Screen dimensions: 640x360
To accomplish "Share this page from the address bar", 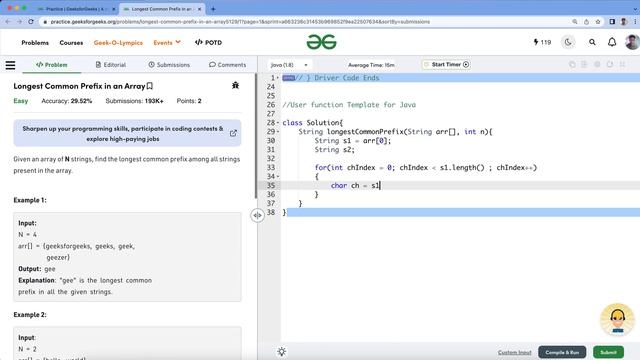I will pos(586,22).
